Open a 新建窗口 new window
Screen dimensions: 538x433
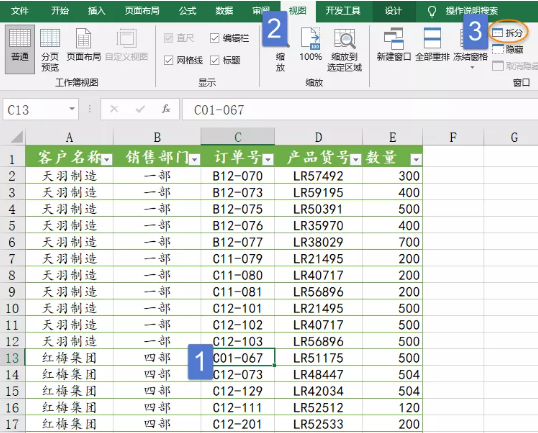click(394, 45)
